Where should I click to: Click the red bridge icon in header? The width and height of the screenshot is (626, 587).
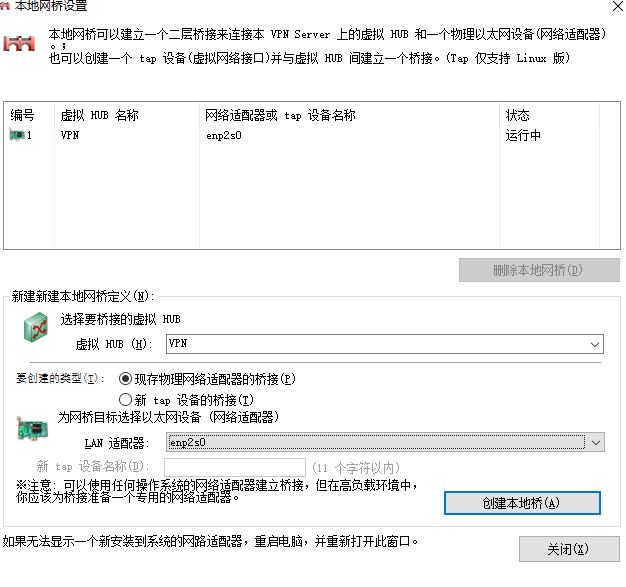click(x=19, y=43)
